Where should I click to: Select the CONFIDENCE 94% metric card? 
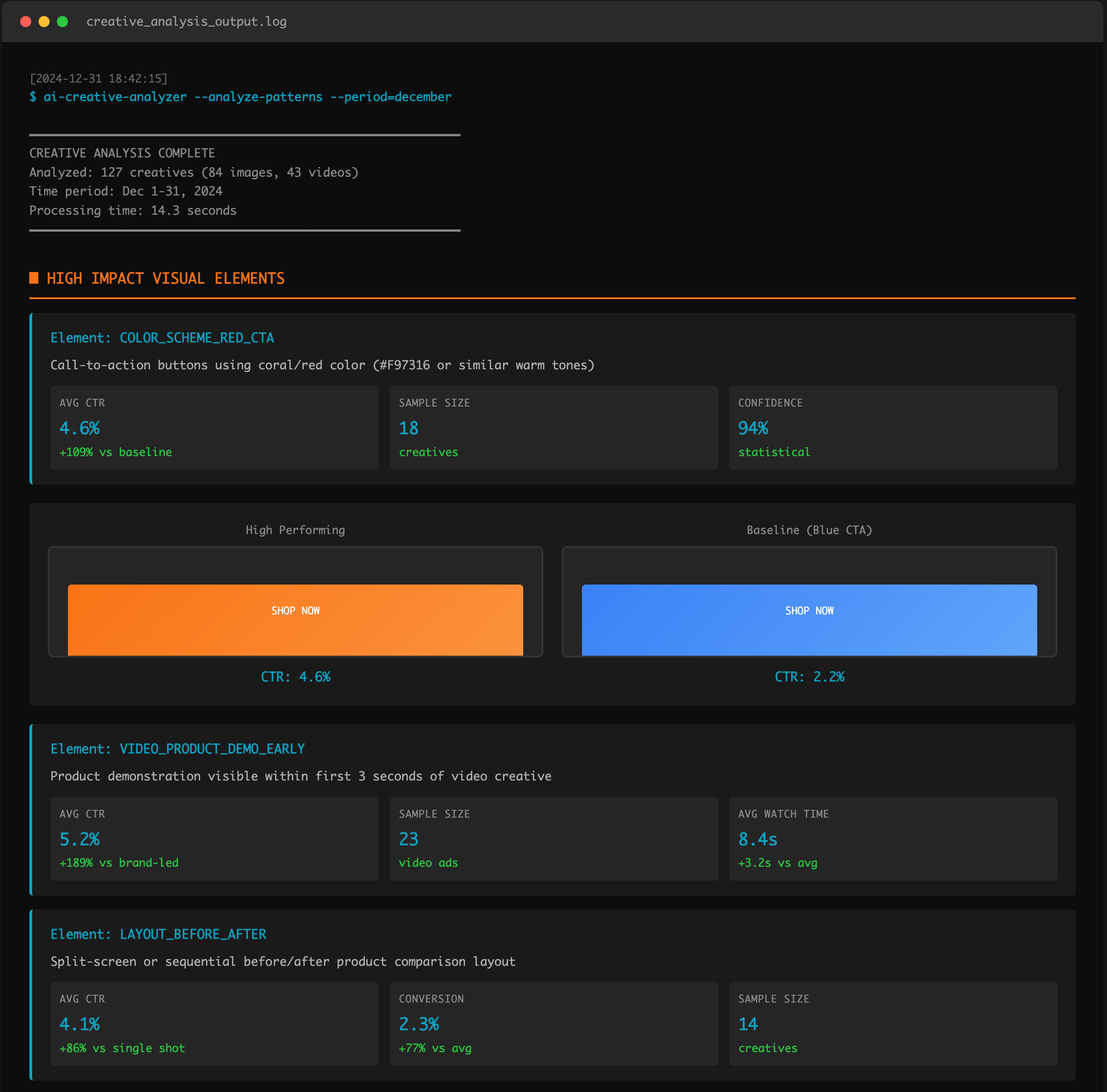click(892, 428)
